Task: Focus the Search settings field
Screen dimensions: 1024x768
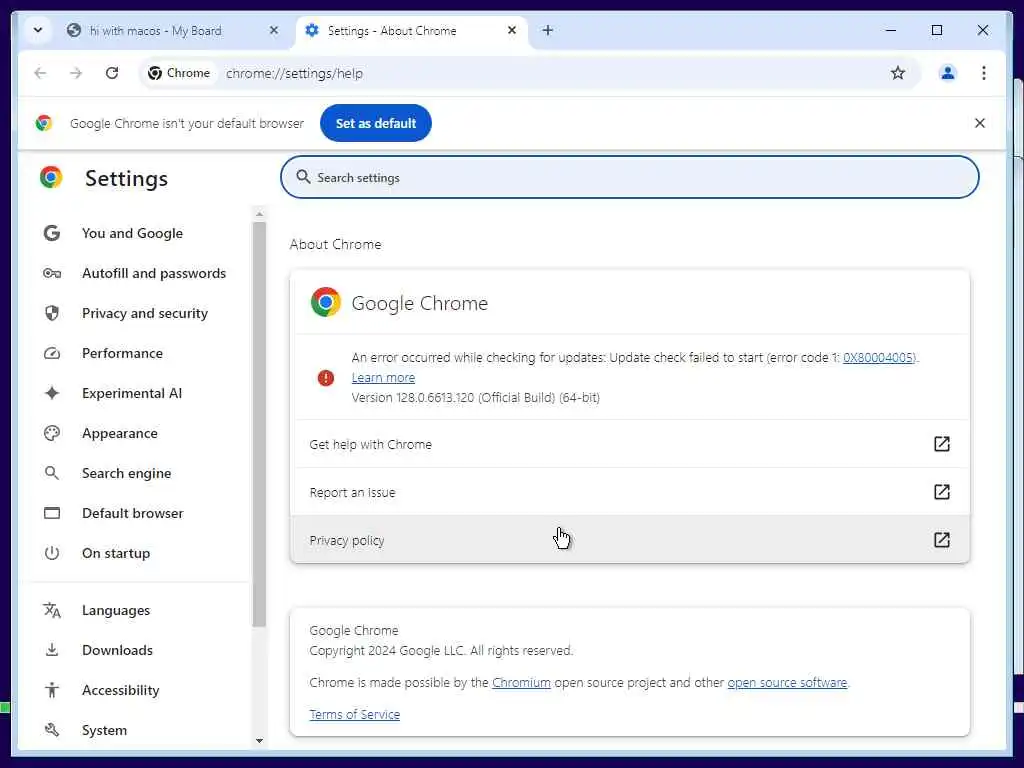Action: pos(630,177)
